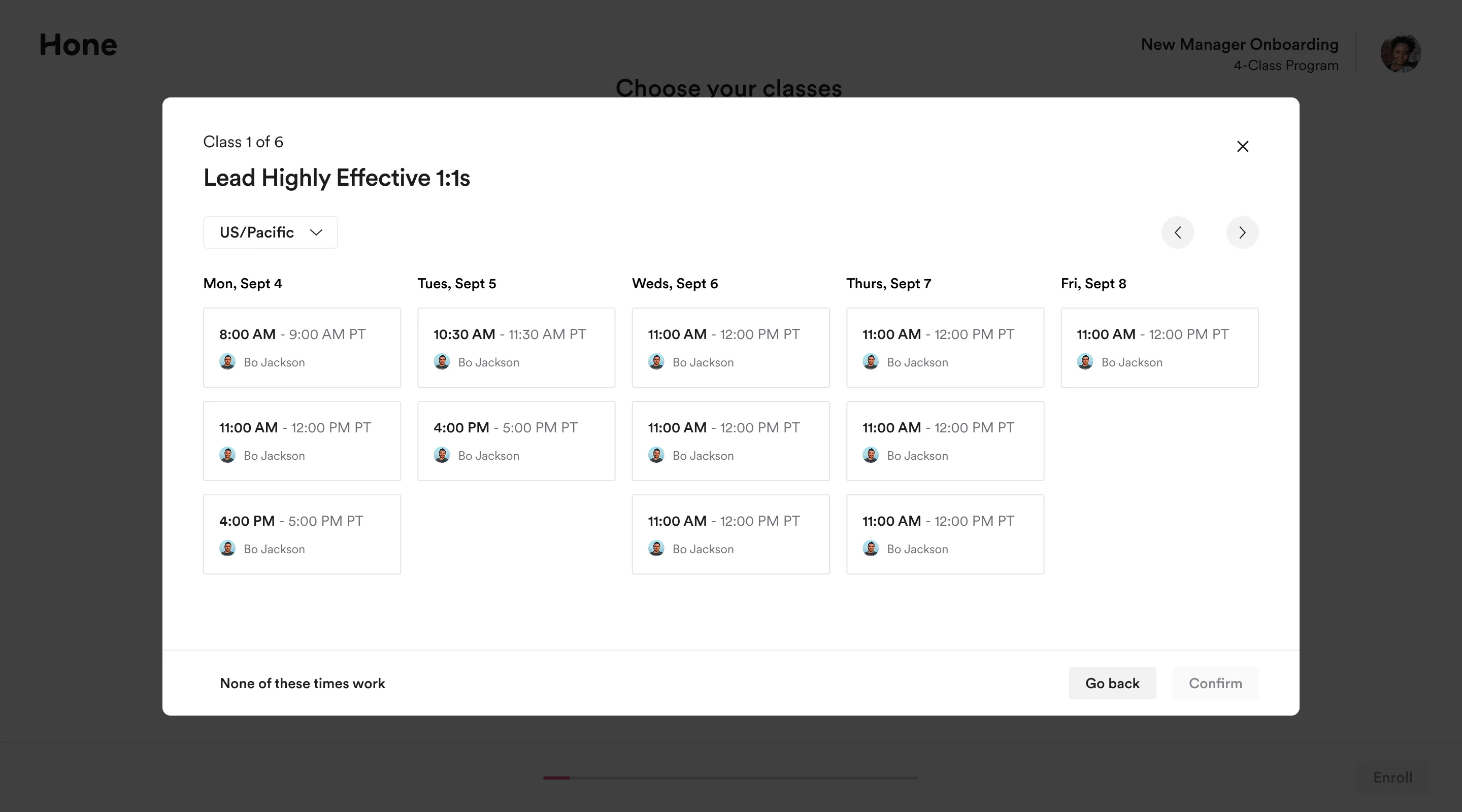The width and height of the screenshot is (1462, 812).
Task: Click the Go back button
Action: pyautogui.click(x=1112, y=683)
